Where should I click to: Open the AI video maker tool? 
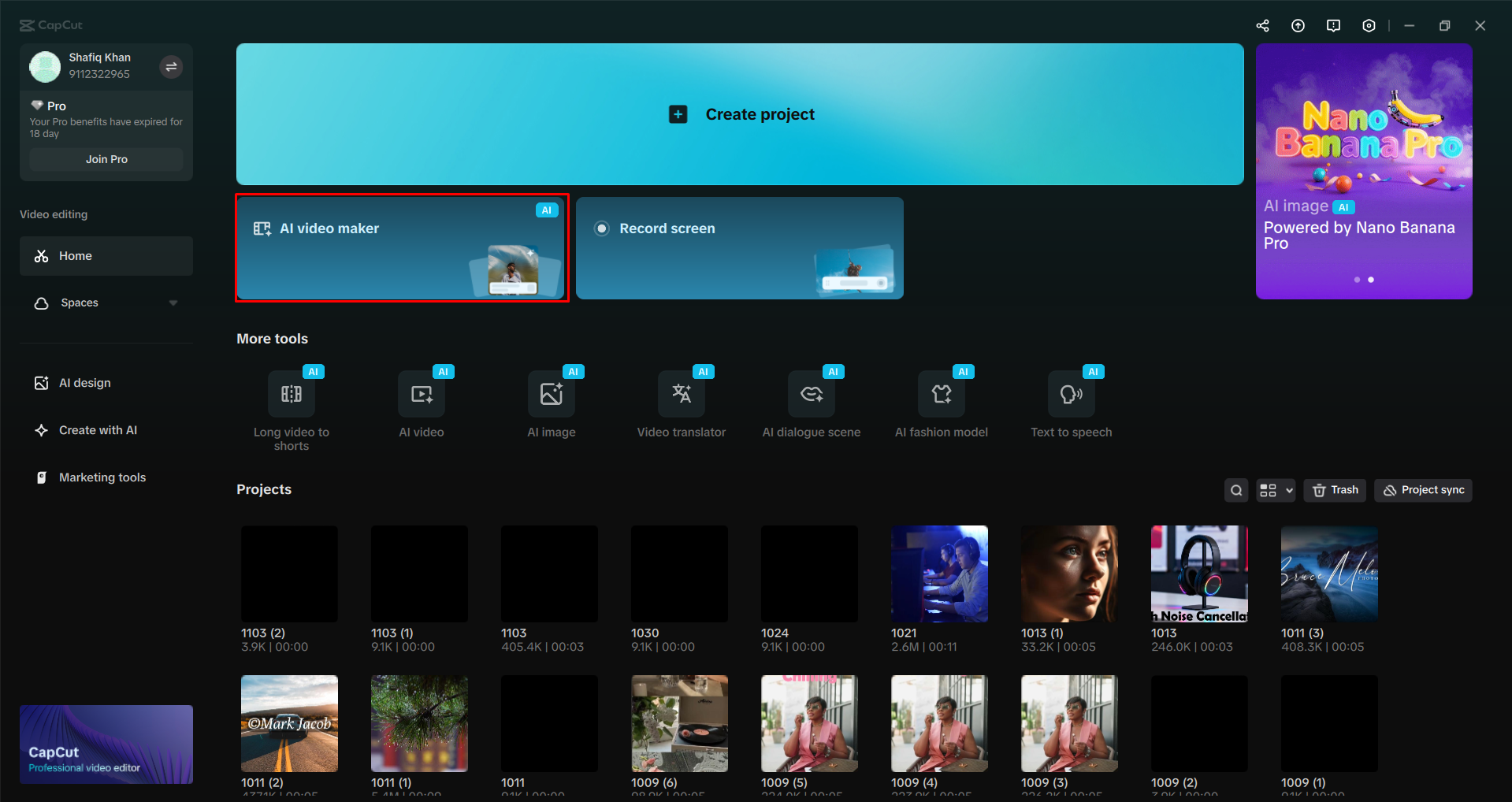coord(402,247)
